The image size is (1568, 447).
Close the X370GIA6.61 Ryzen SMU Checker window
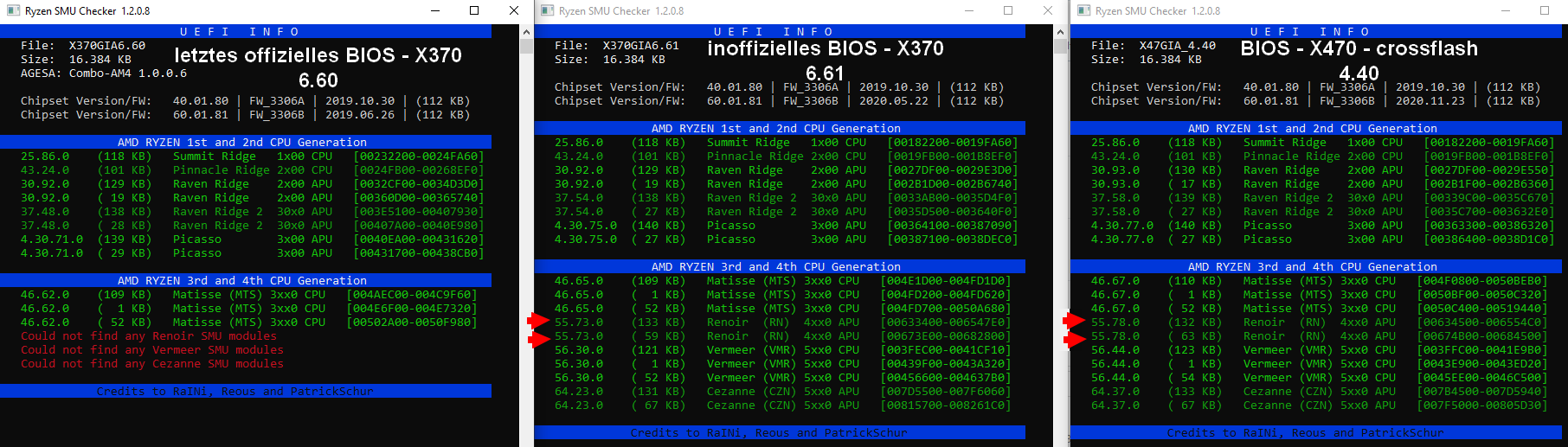pyautogui.click(x=1048, y=10)
